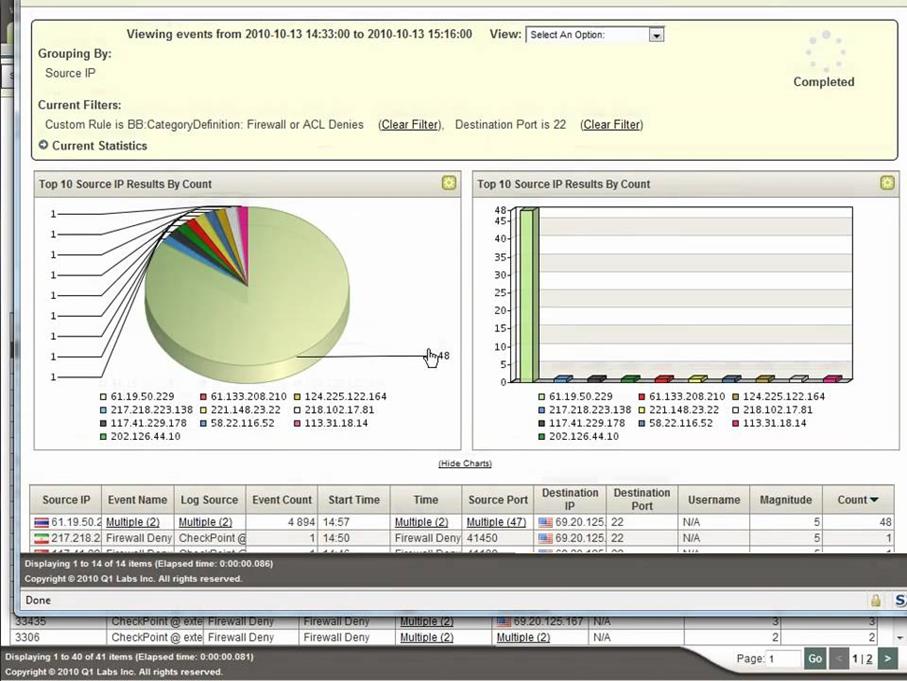Click 61.19.50.2 source IP cell

click(66, 522)
